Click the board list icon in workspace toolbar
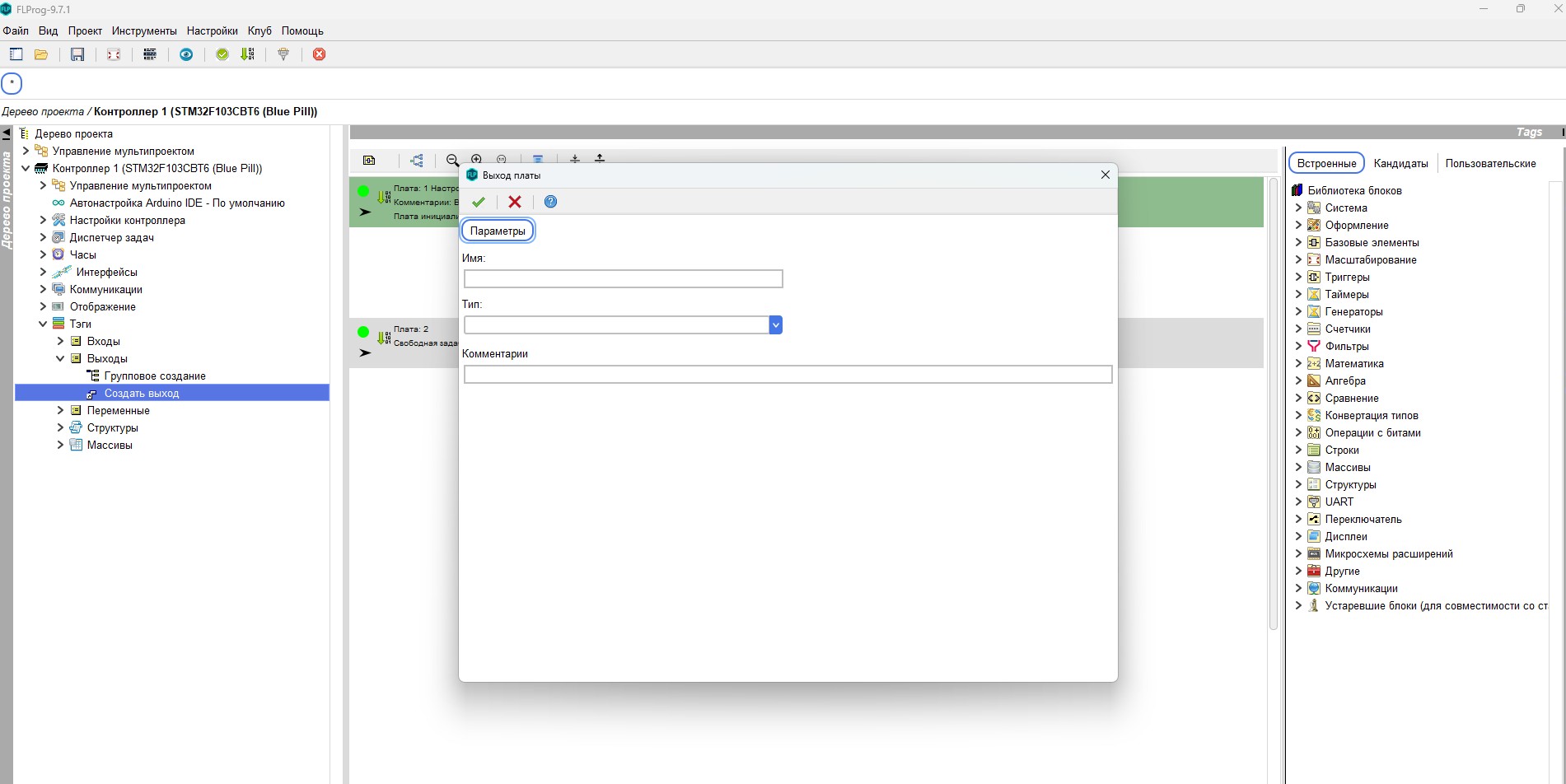This screenshot has height=784, width=1566. pos(369,160)
